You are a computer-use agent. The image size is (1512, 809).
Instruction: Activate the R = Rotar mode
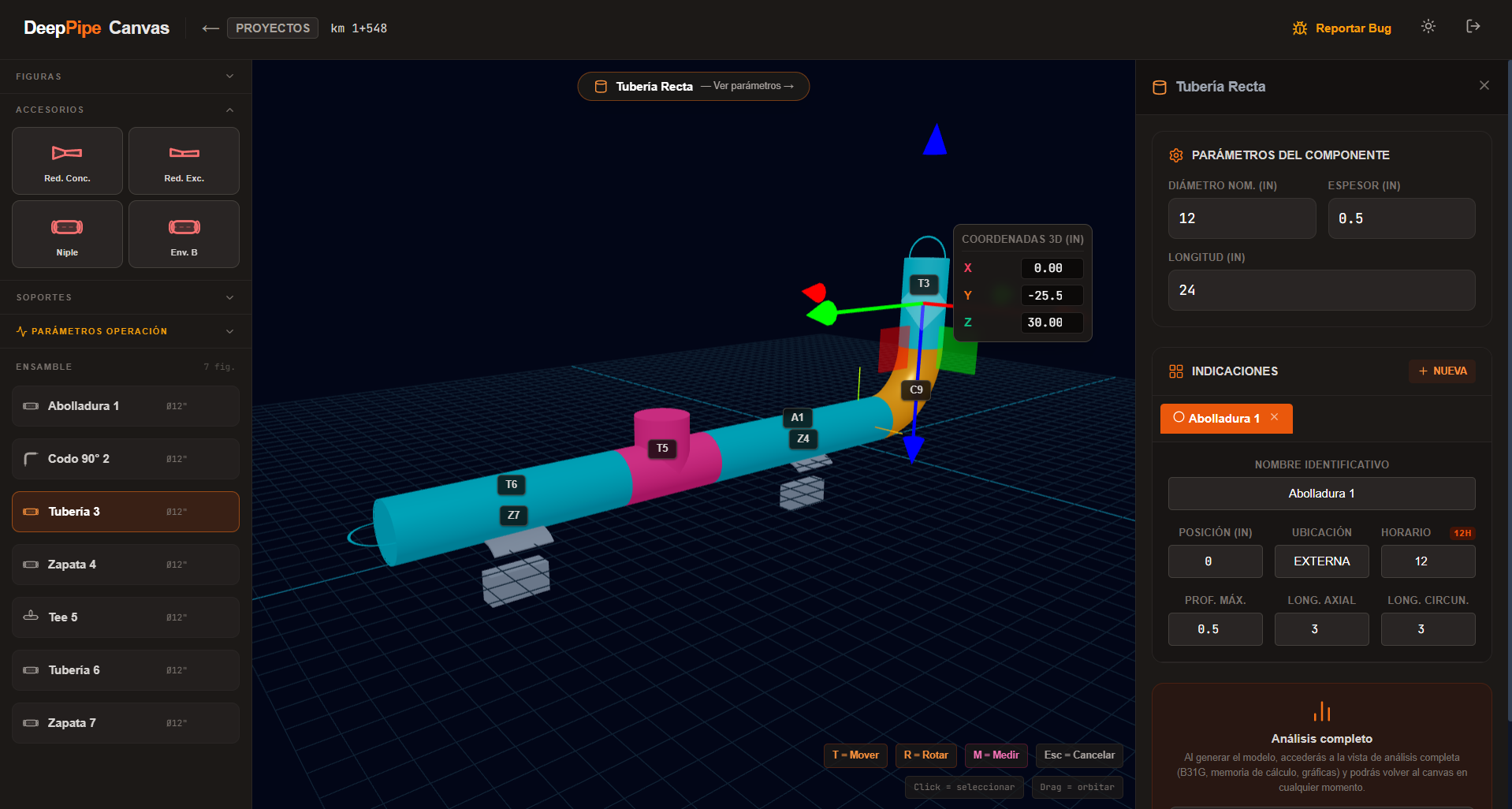pyautogui.click(x=926, y=755)
